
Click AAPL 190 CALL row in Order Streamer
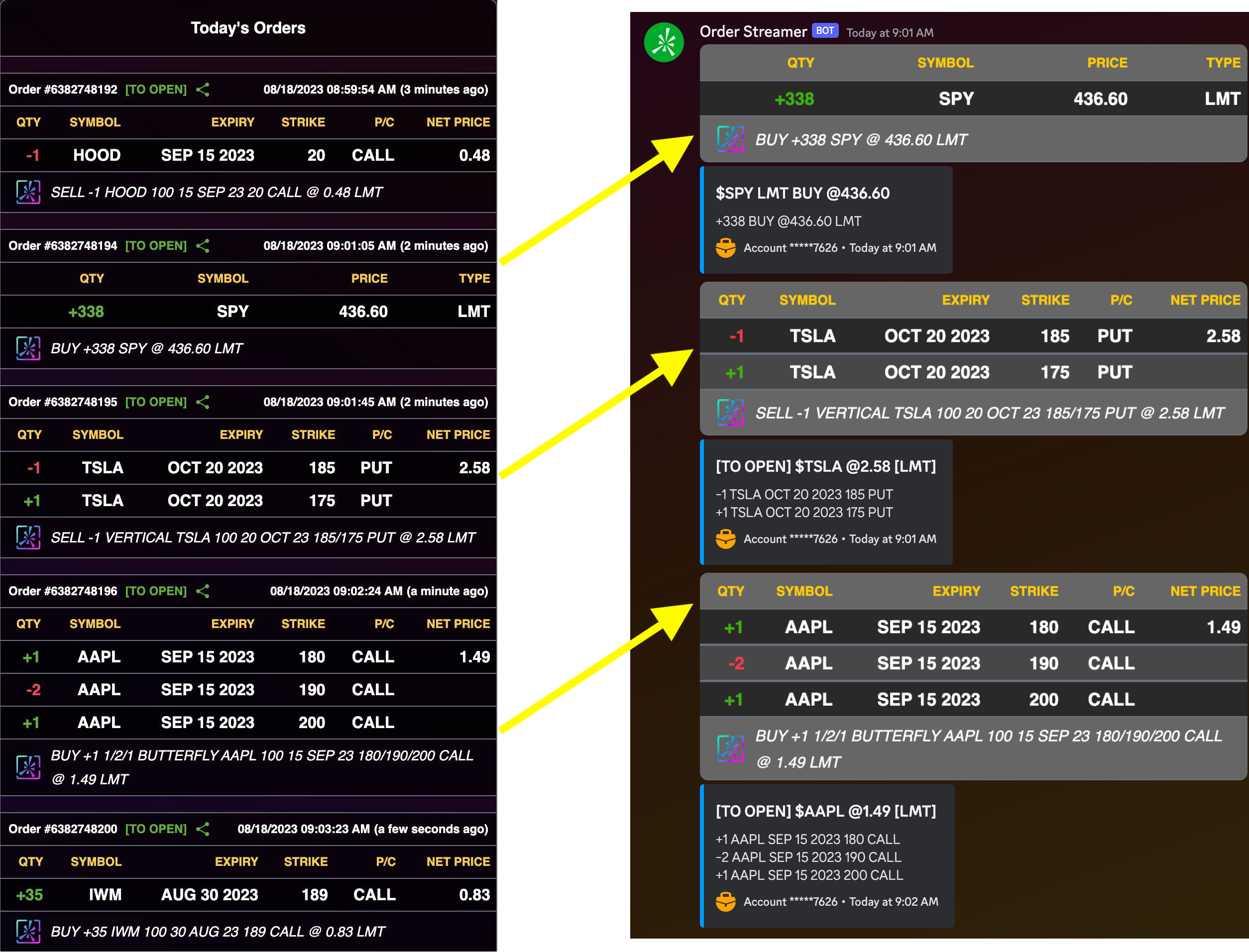pyautogui.click(x=973, y=663)
